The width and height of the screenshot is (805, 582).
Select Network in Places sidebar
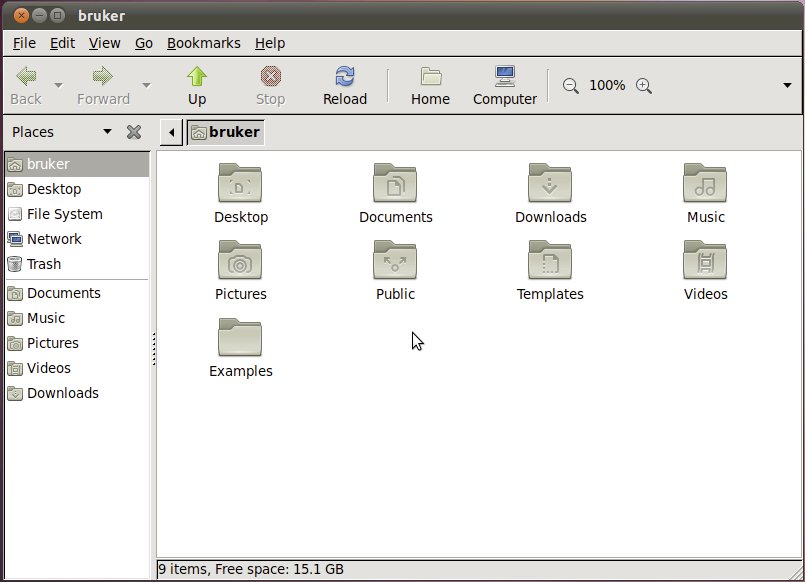[77, 239]
